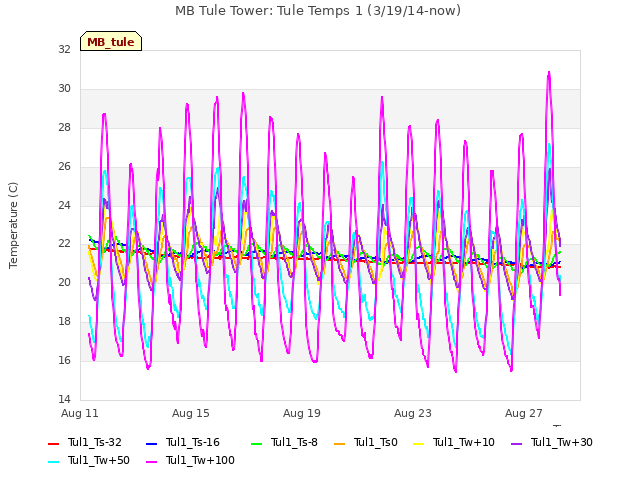Image resolution: width=640 pixels, height=480 pixels.
Task: Click the red Tul1_Ts-32 legend swatch
Action: coord(53,443)
